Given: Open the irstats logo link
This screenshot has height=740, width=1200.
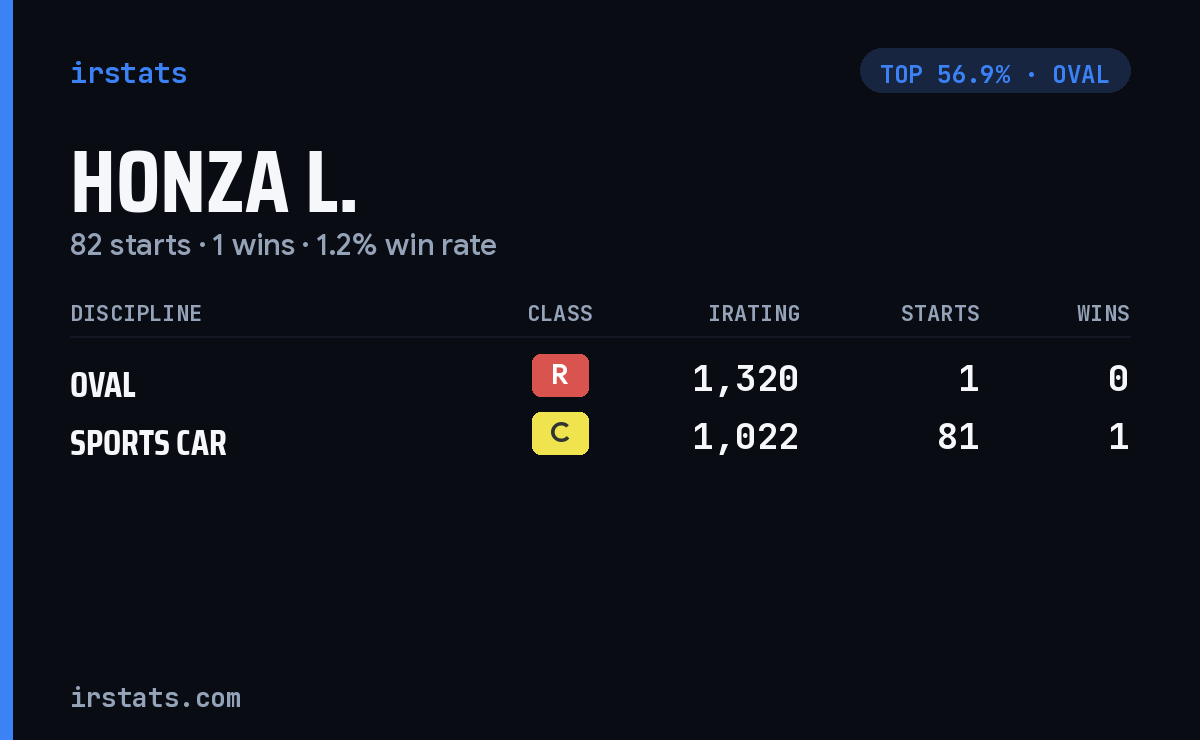Looking at the screenshot, I should coord(128,73).
